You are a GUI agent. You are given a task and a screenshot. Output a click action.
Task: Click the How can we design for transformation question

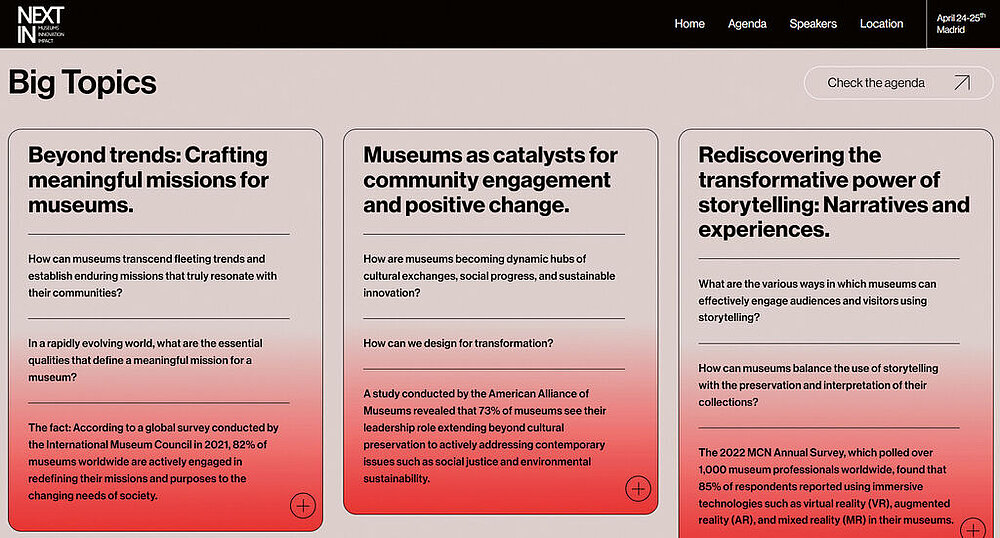pos(458,343)
